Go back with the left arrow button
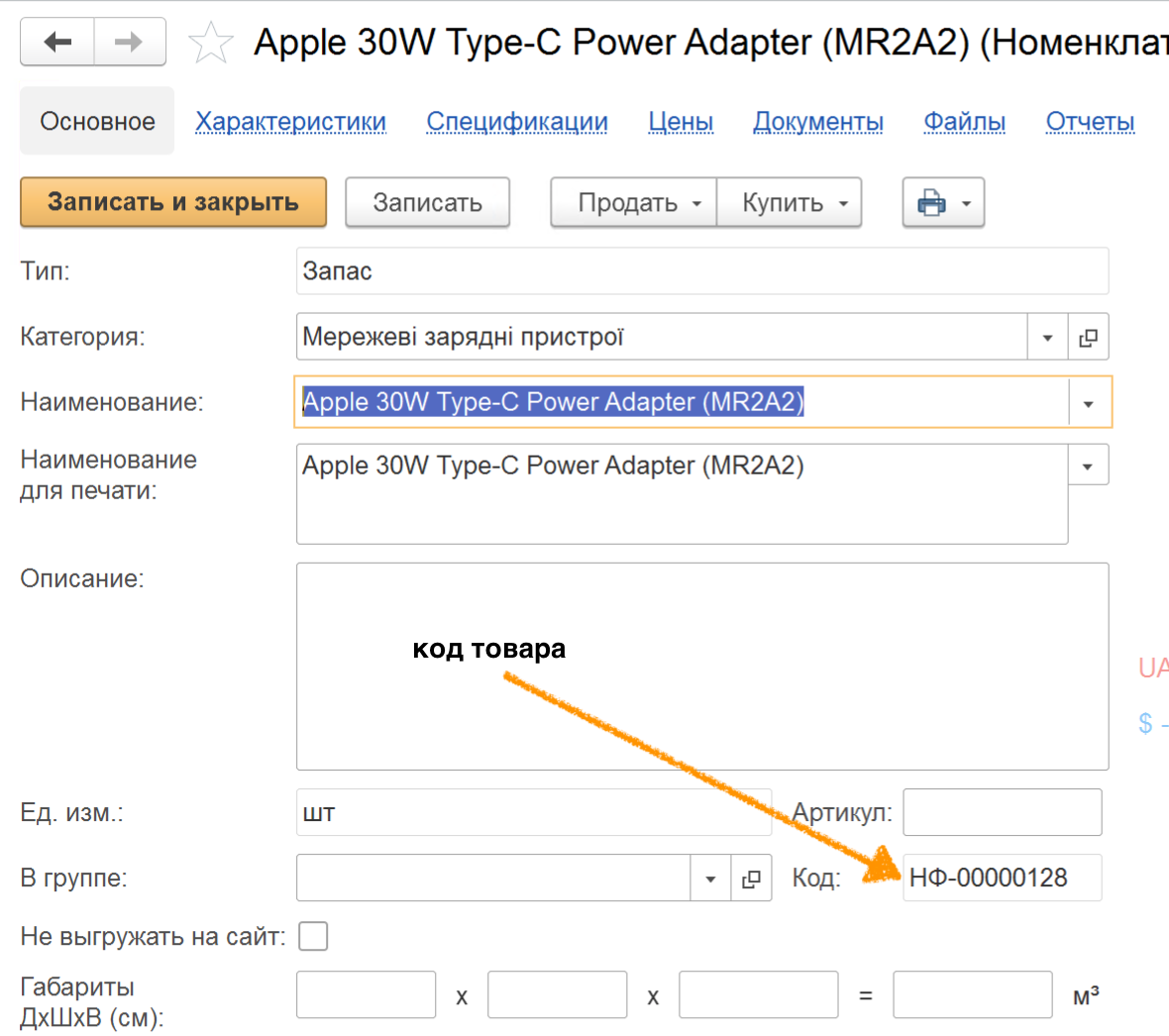1169x1036 pixels. pyautogui.click(x=57, y=42)
